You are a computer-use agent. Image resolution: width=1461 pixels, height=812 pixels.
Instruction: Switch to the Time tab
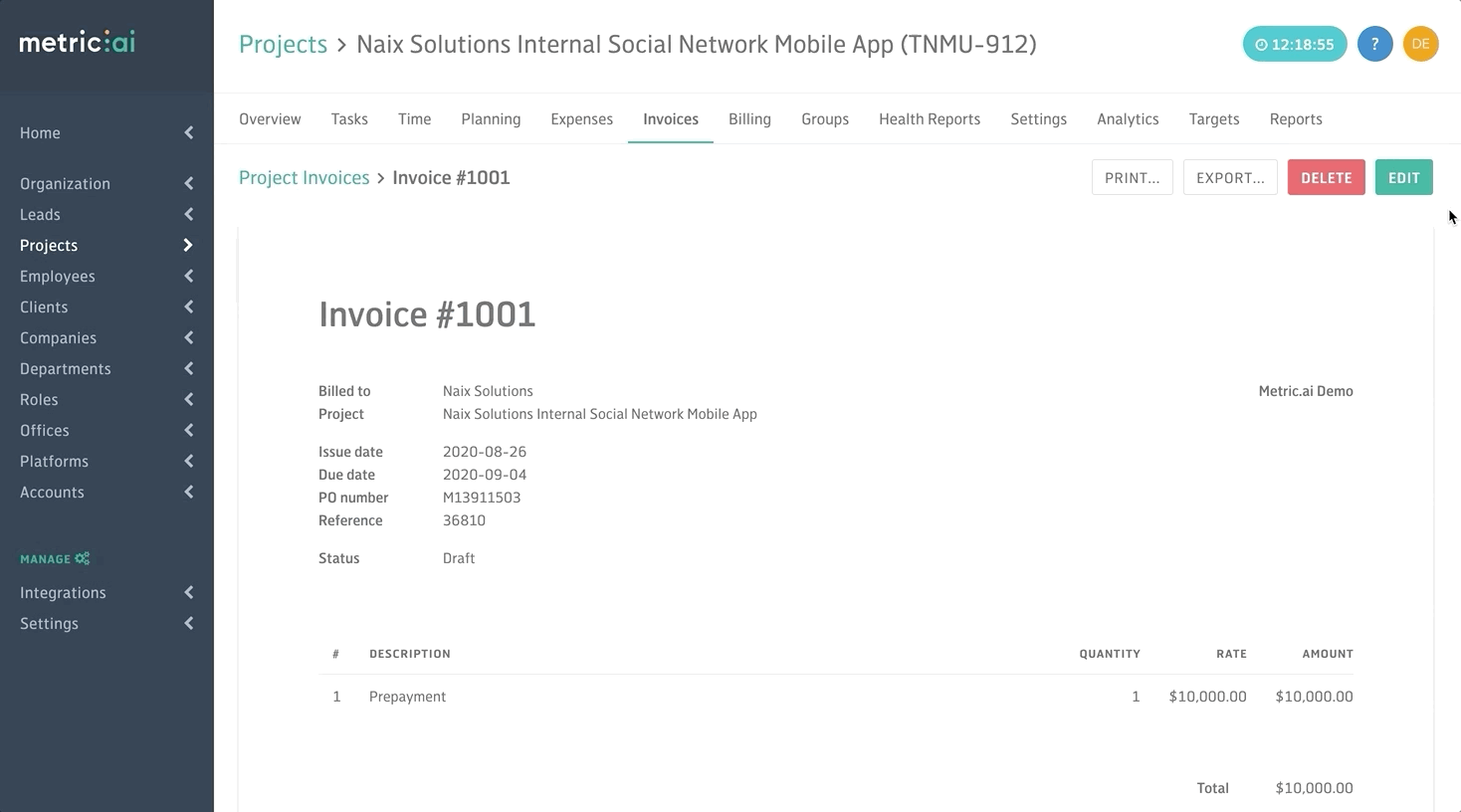coord(414,118)
